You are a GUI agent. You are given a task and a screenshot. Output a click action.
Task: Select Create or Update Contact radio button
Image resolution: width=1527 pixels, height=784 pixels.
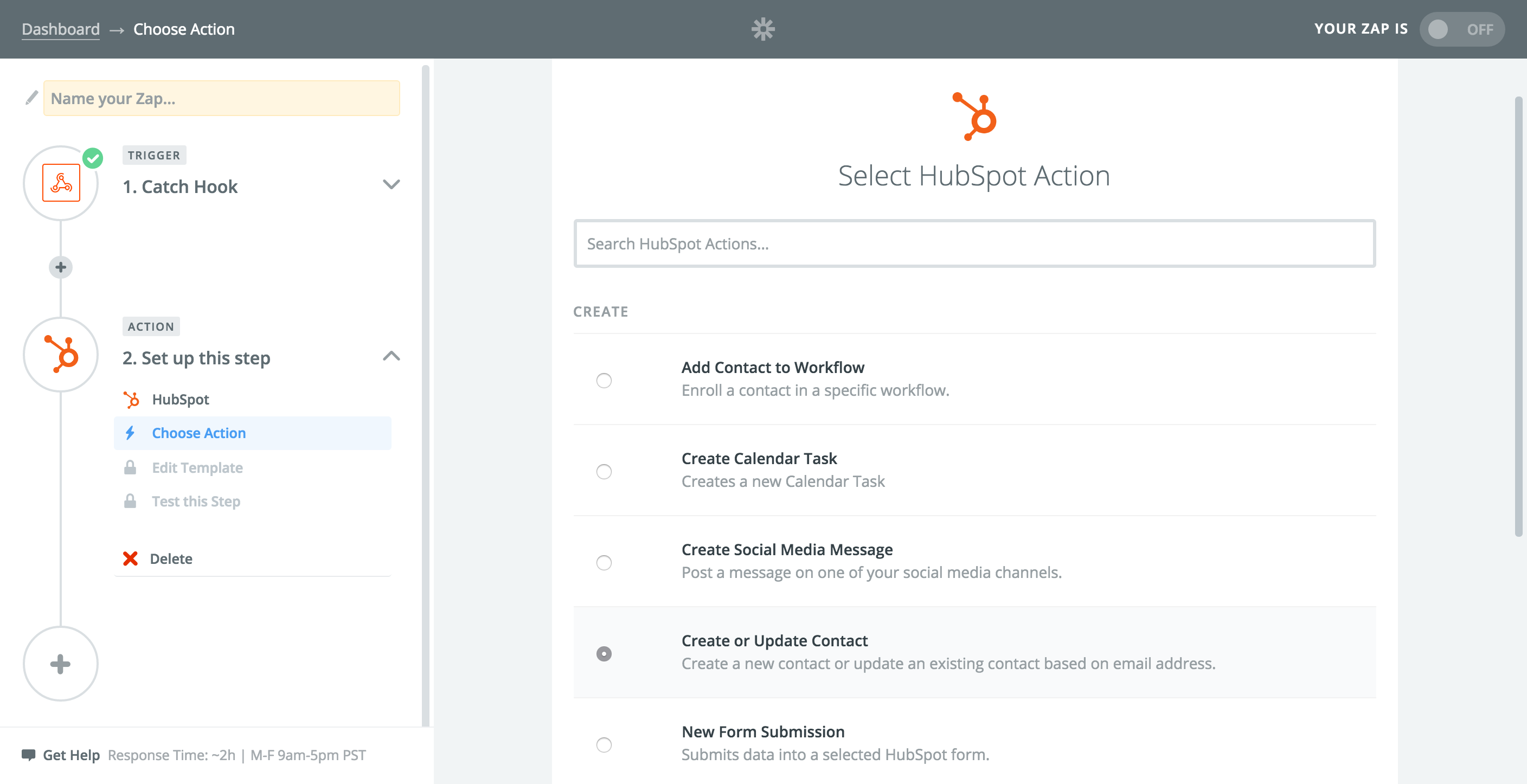(604, 653)
